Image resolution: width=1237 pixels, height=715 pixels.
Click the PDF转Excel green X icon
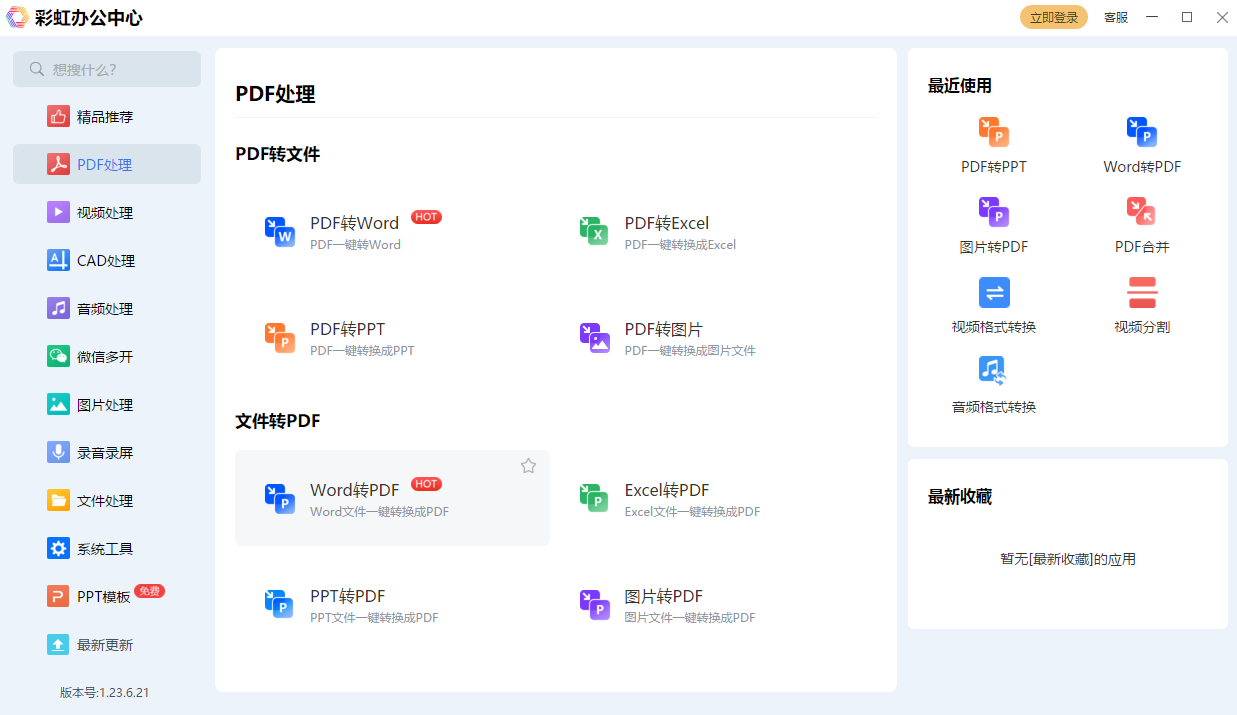coord(595,231)
